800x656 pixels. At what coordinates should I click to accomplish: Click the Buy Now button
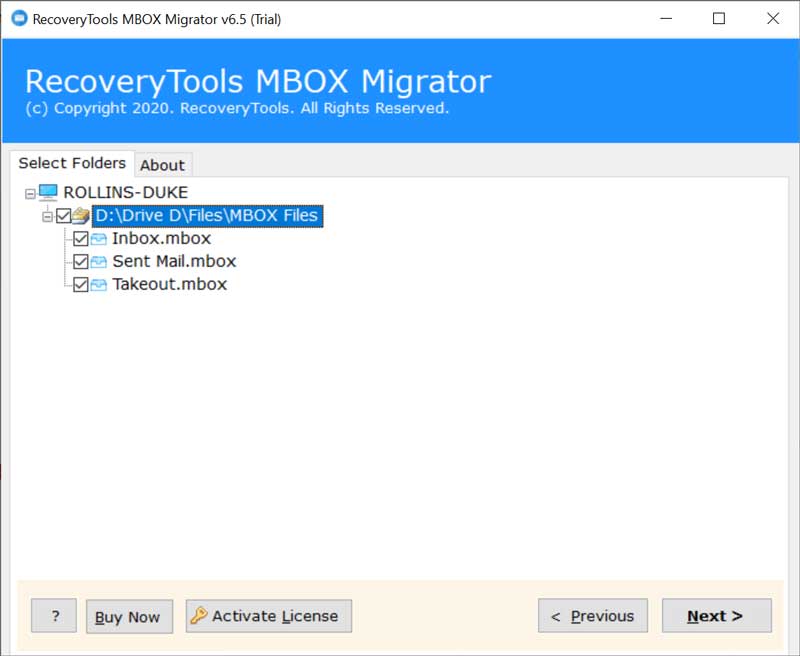(130, 617)
